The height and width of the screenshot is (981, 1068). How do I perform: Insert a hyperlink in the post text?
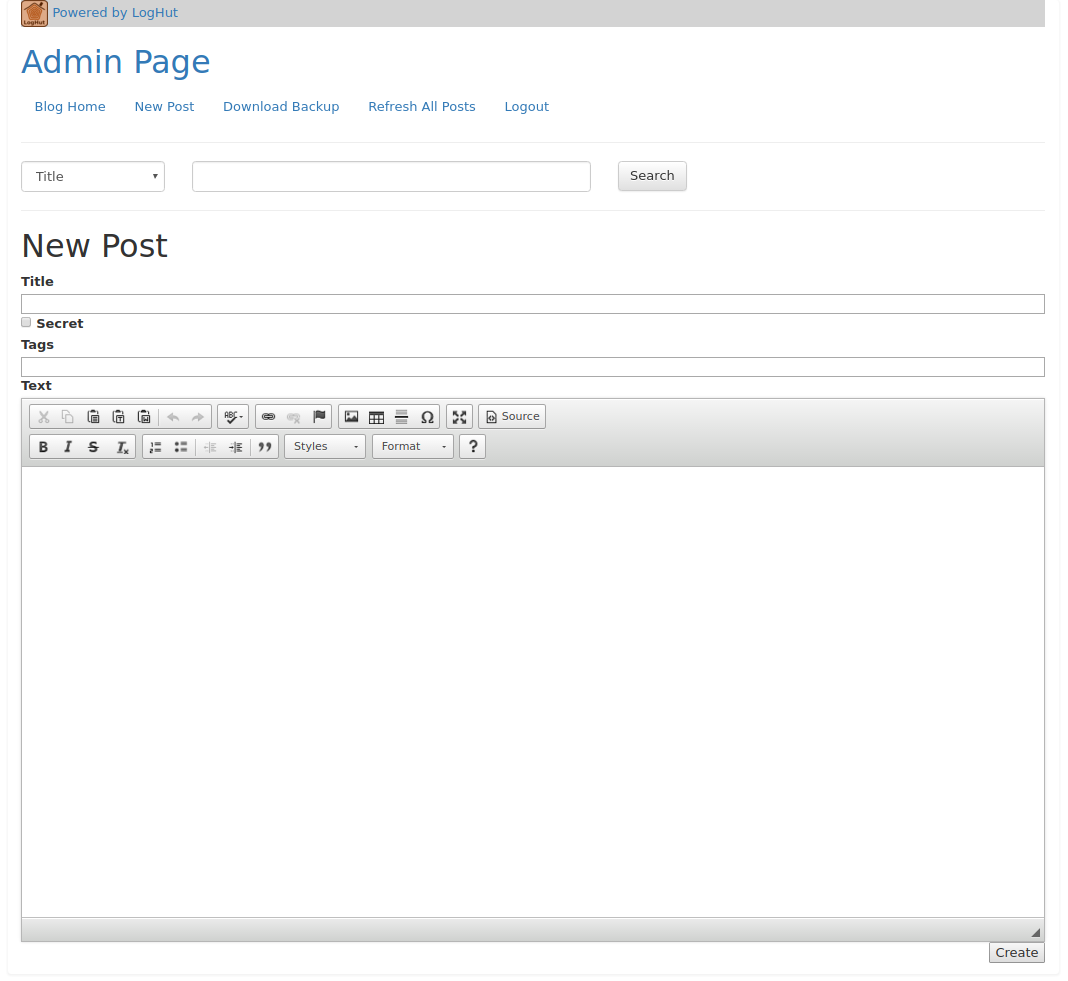(268, 416)
